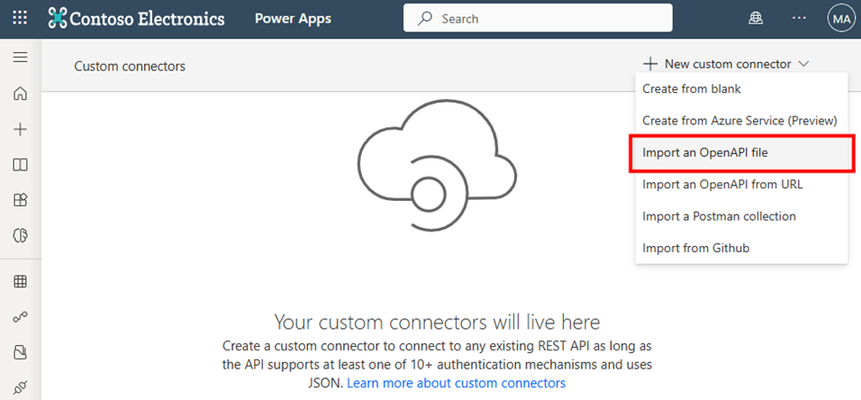Open Learn more about custom connectors link
This screenshot has width=861, height=400.
[456, 382]
